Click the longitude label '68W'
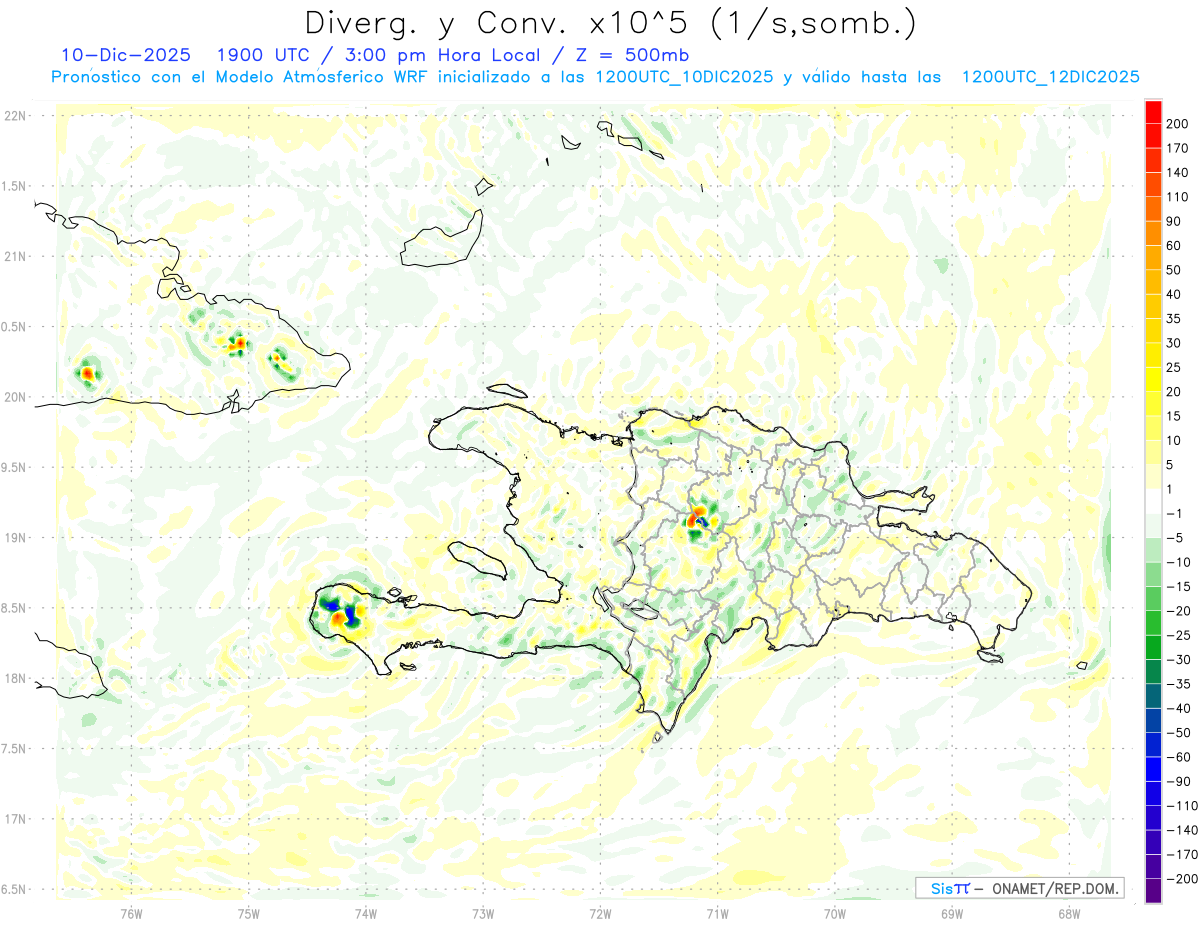Image resolution: width=1200 pixels, height=927 pixels. click(x=1069, y=912)
